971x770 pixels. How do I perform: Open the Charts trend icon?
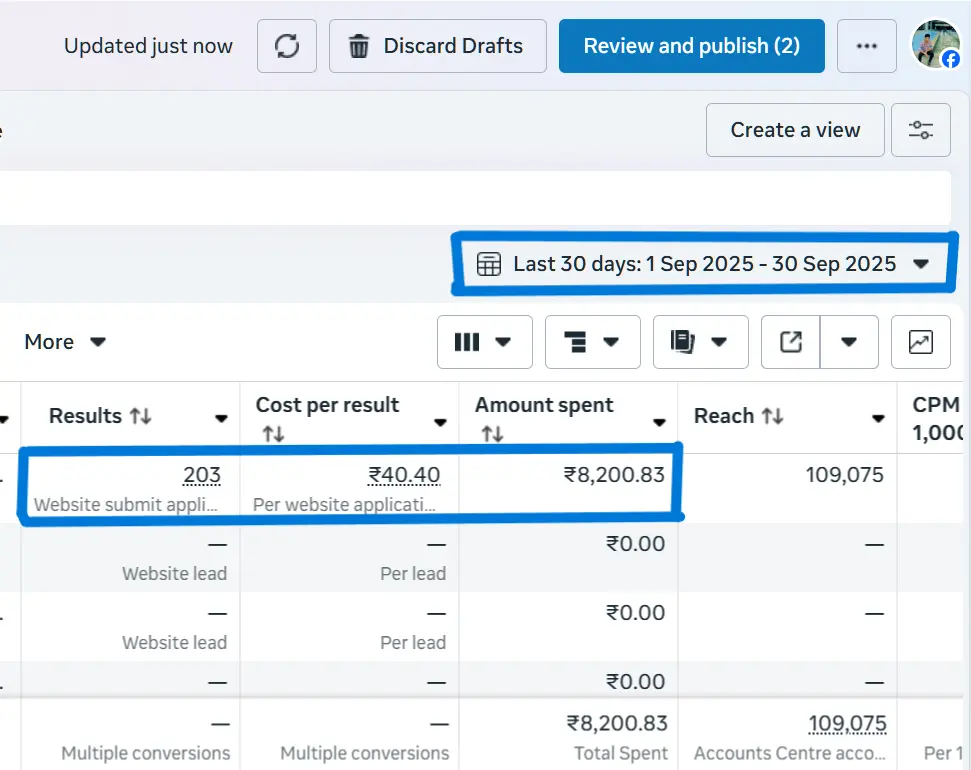920,342
